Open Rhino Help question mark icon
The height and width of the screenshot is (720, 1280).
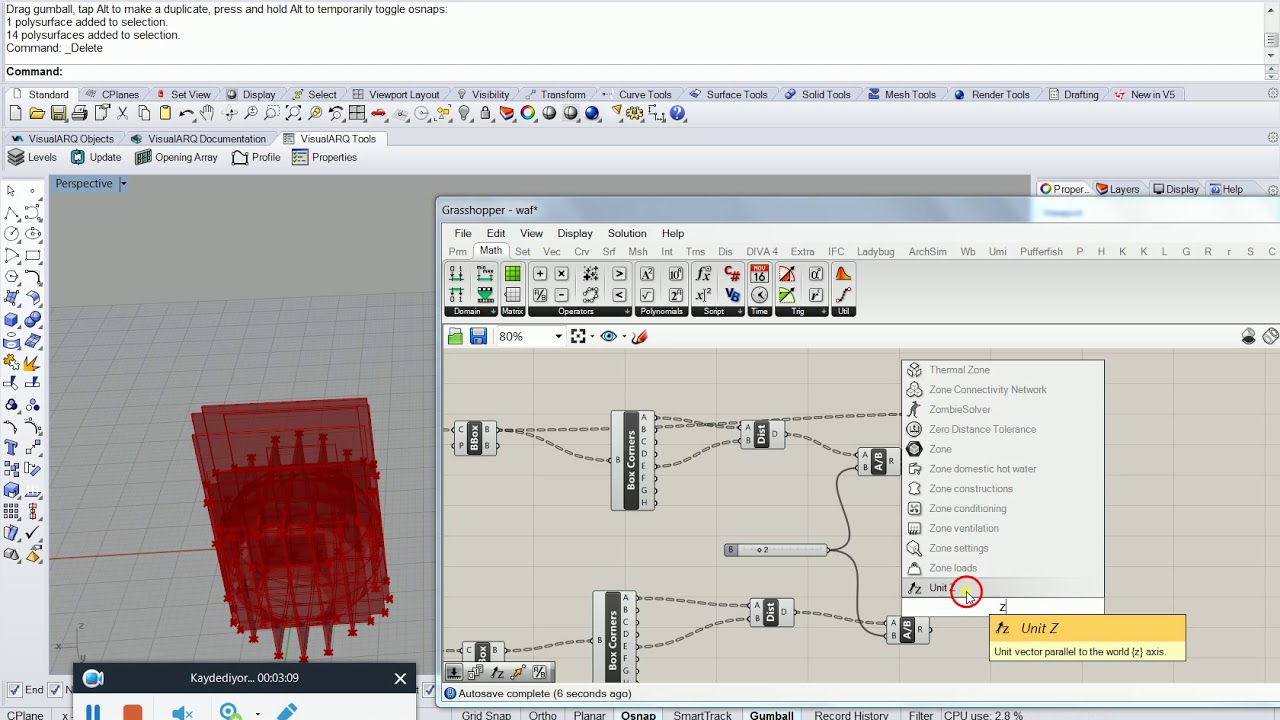(678, 114)
